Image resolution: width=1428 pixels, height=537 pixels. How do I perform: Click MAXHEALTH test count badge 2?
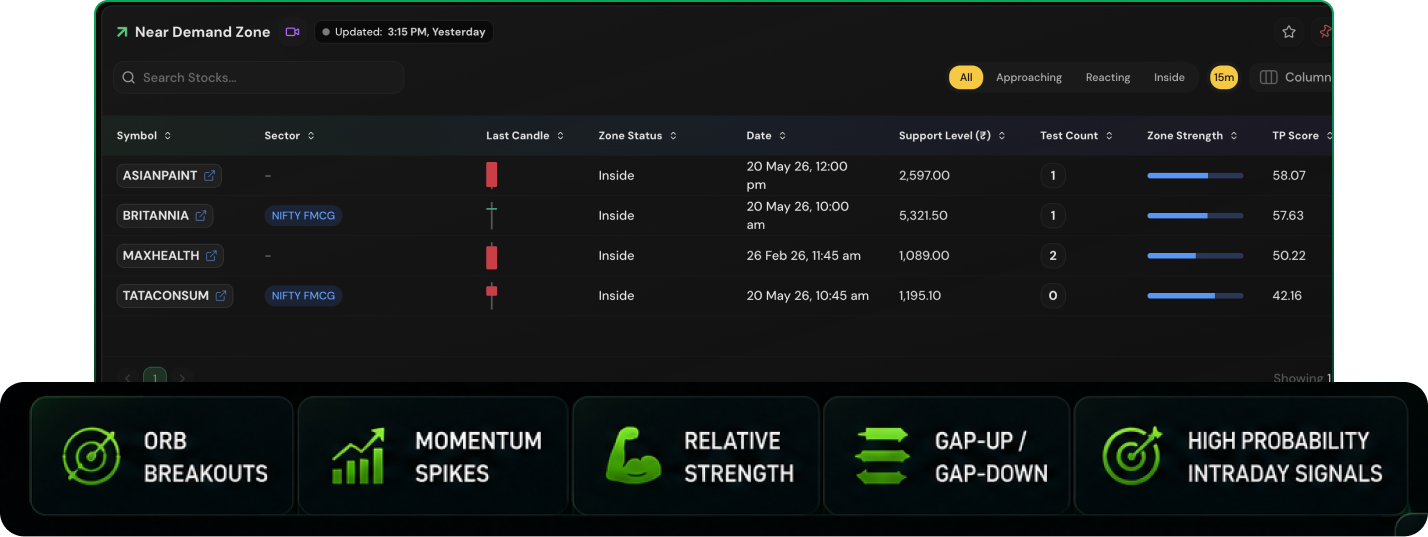tap(1053, 256)
